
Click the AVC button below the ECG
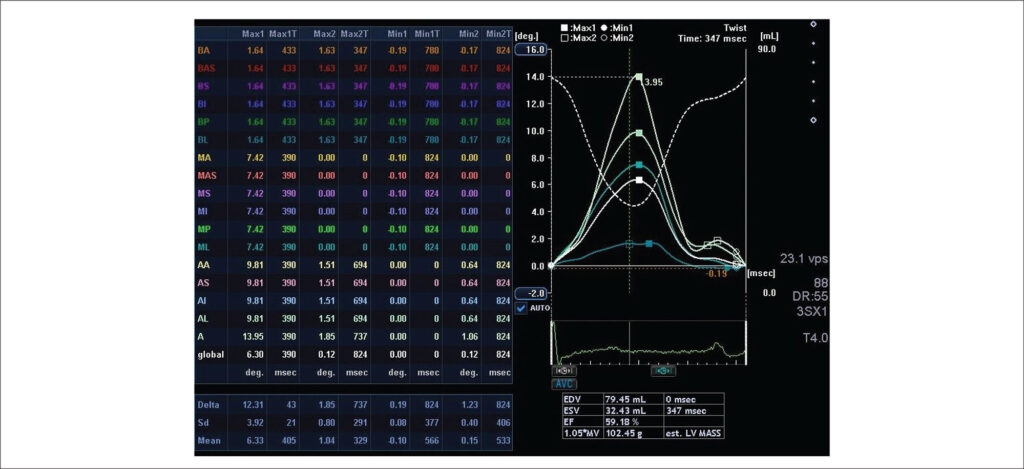click(x=564, y=383)
